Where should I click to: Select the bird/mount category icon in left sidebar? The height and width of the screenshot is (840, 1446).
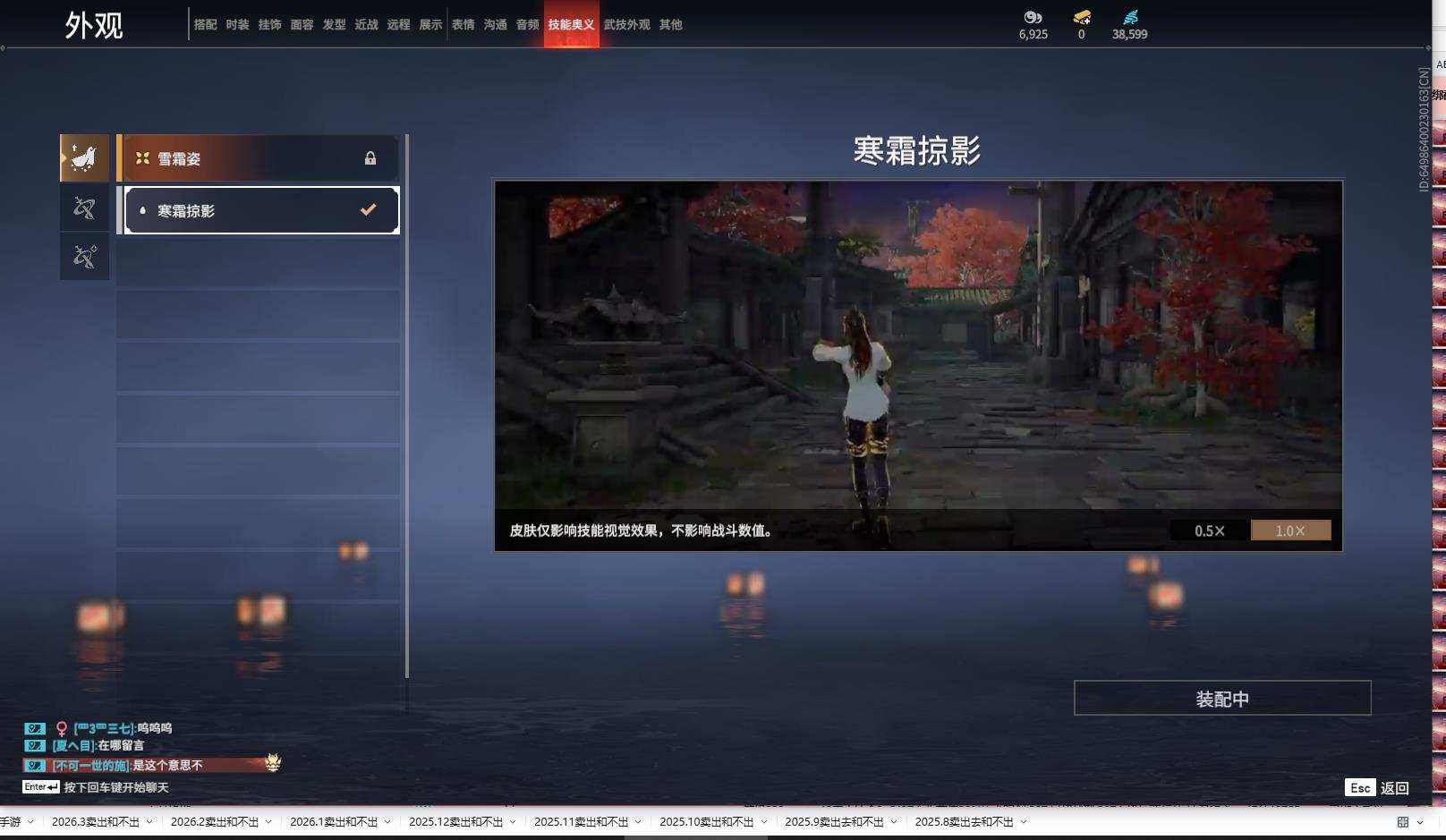(84, 157)
